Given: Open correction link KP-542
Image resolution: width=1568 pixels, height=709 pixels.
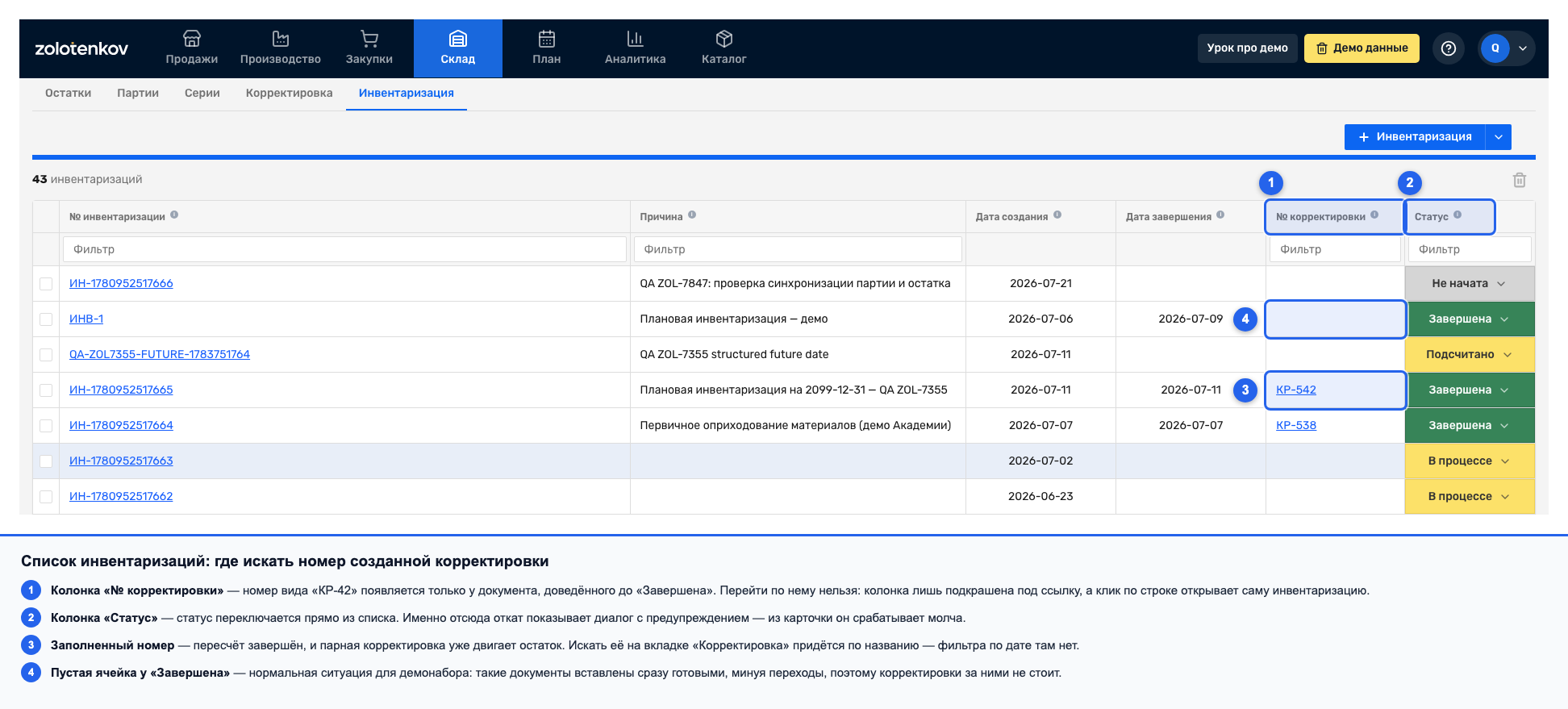Looking at the screenshot, I should click(x=1296, y=390).
